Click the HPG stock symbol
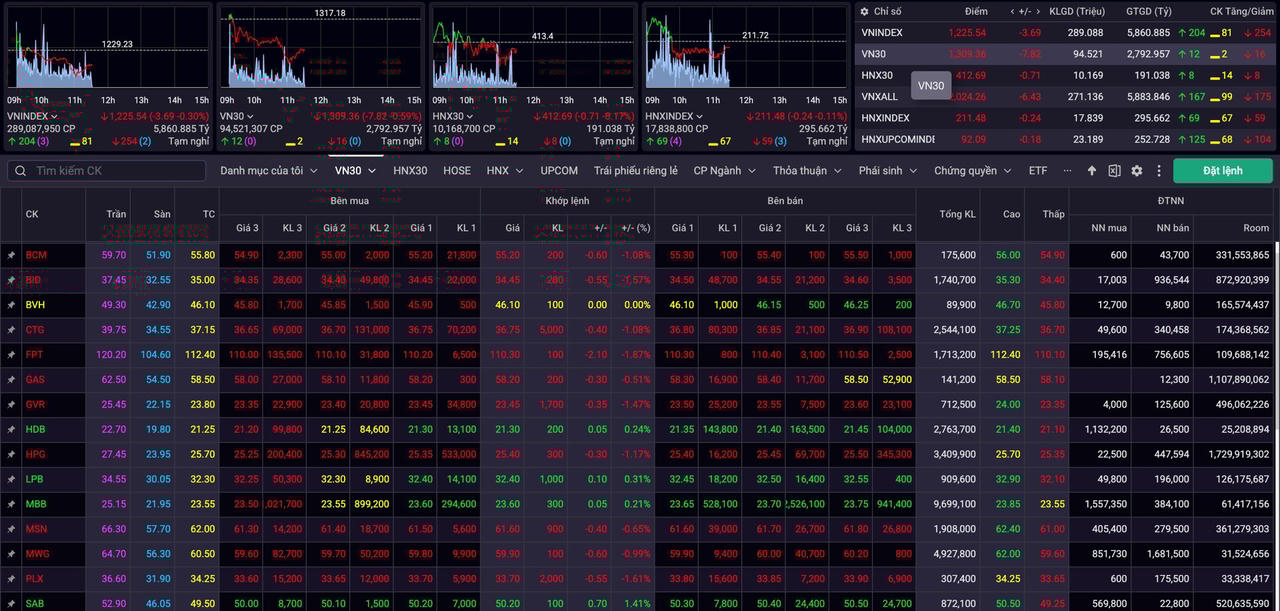 (x=35, y=455)
